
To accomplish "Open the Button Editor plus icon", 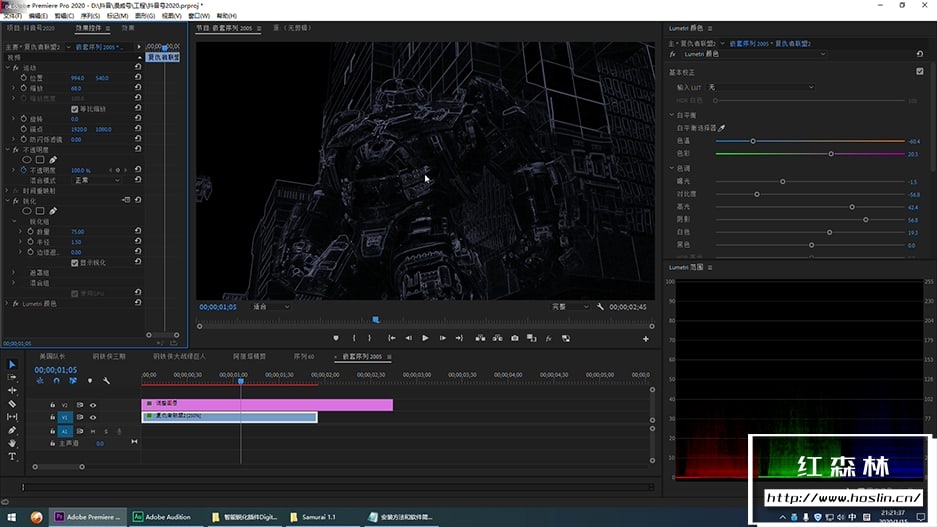I will point(645,339).
